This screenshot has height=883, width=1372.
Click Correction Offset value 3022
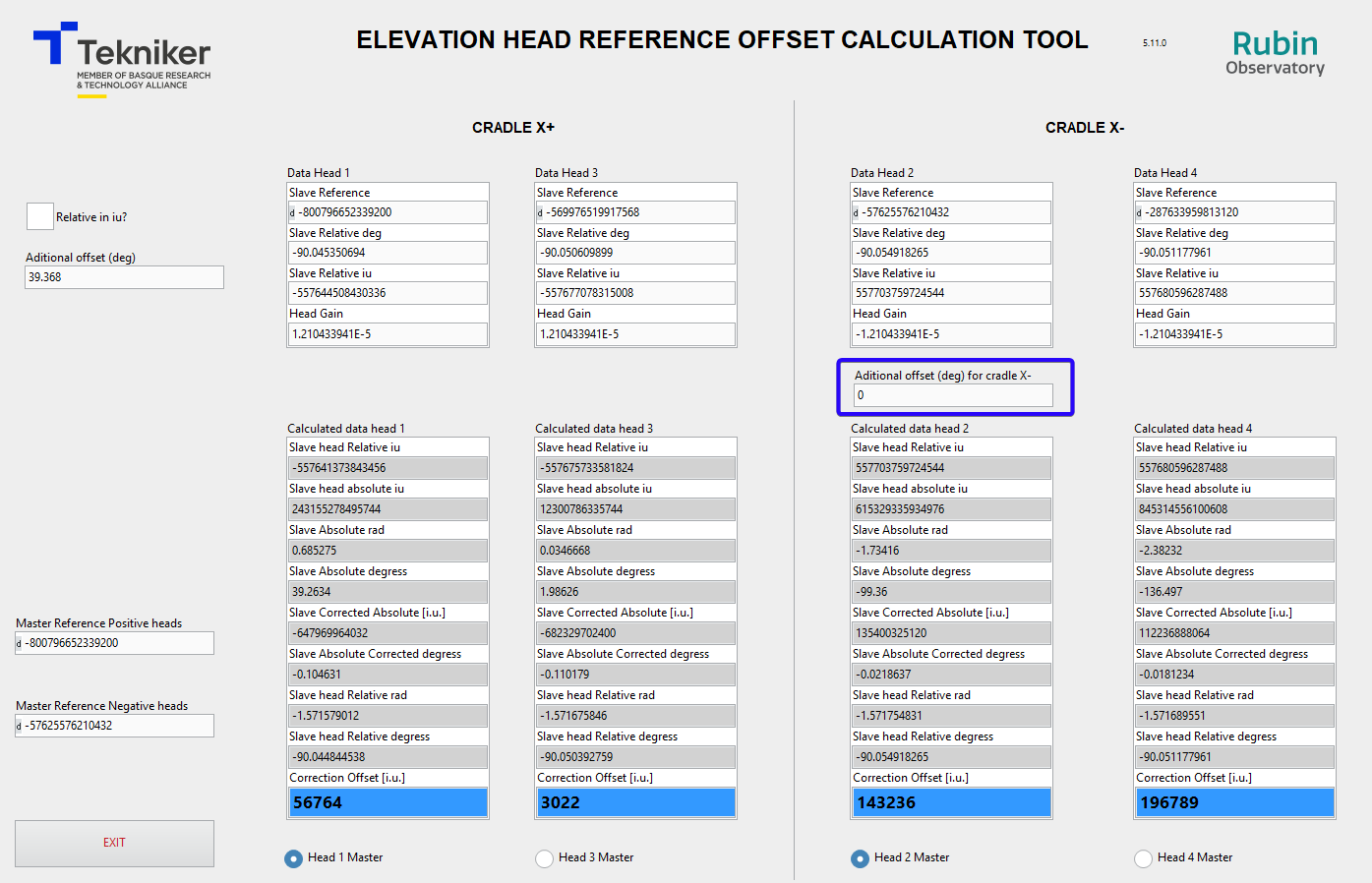click(635, 802)
